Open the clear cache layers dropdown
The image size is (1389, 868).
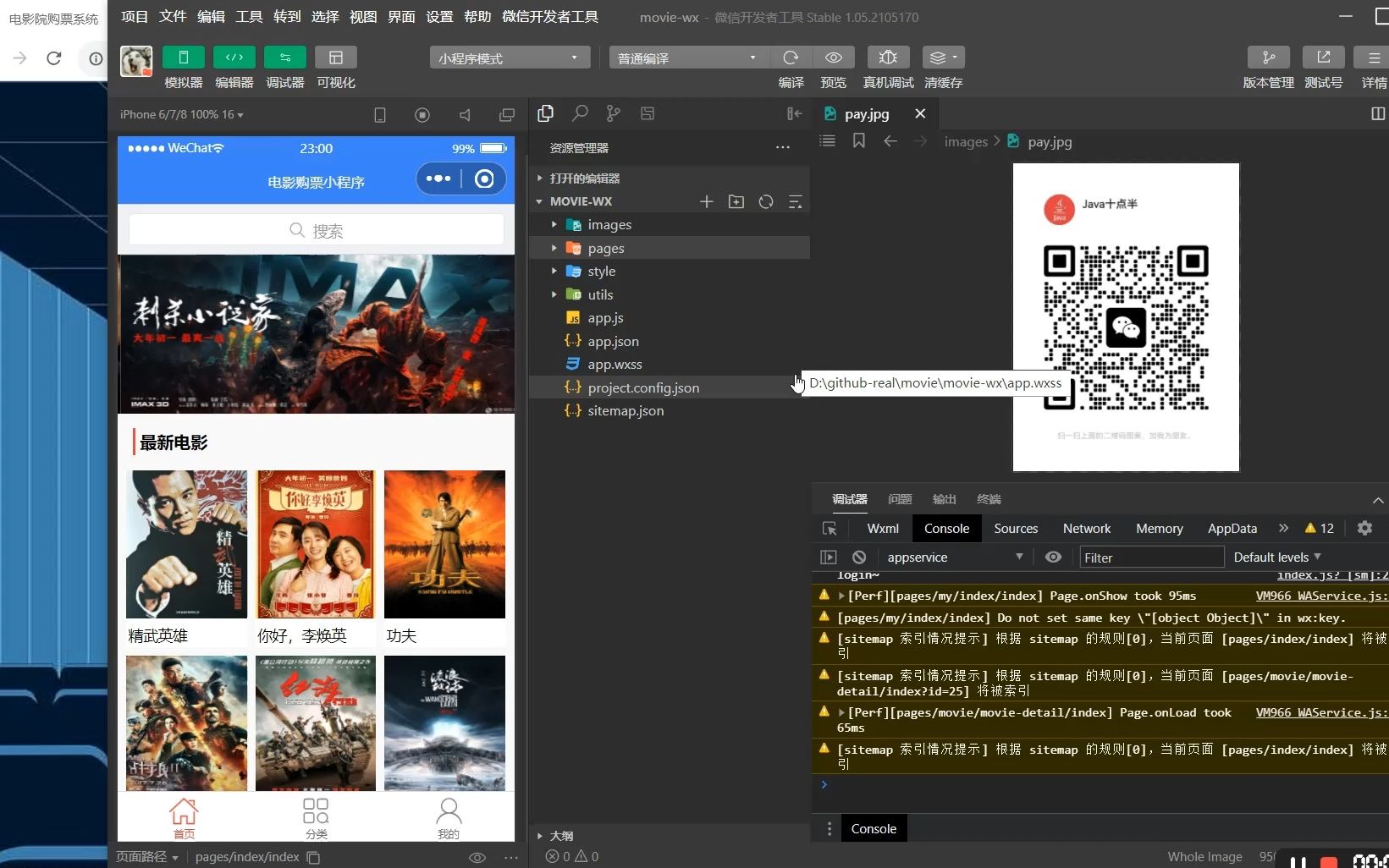click(x=943, y=57)
